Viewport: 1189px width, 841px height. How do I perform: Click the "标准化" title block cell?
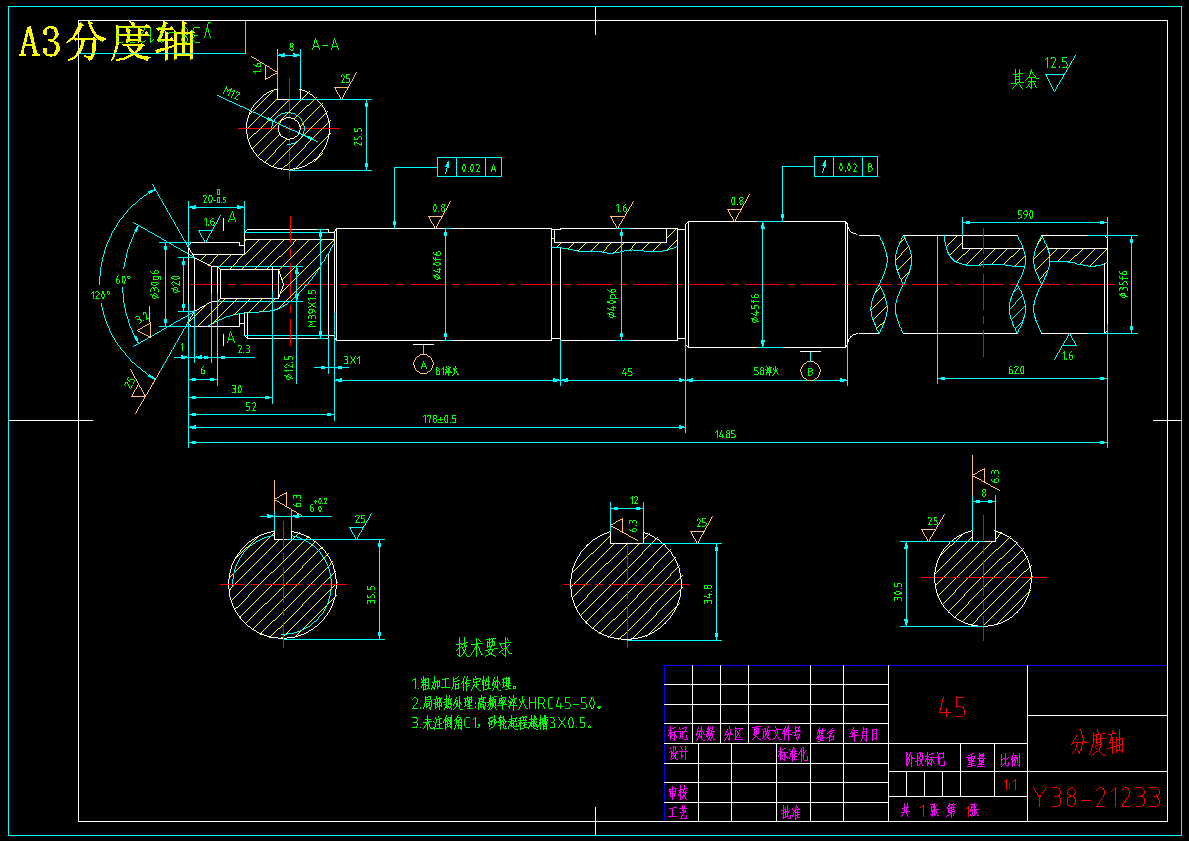click(x=792, y=754)
